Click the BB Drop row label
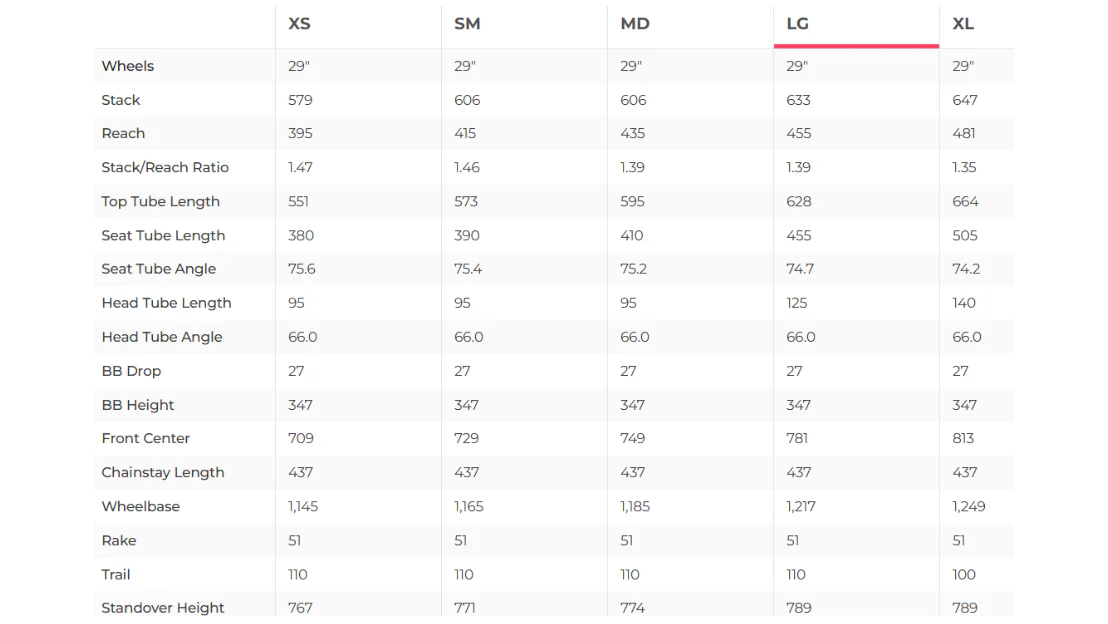The width and height of the screenshot is (1108, 624). 131,371
